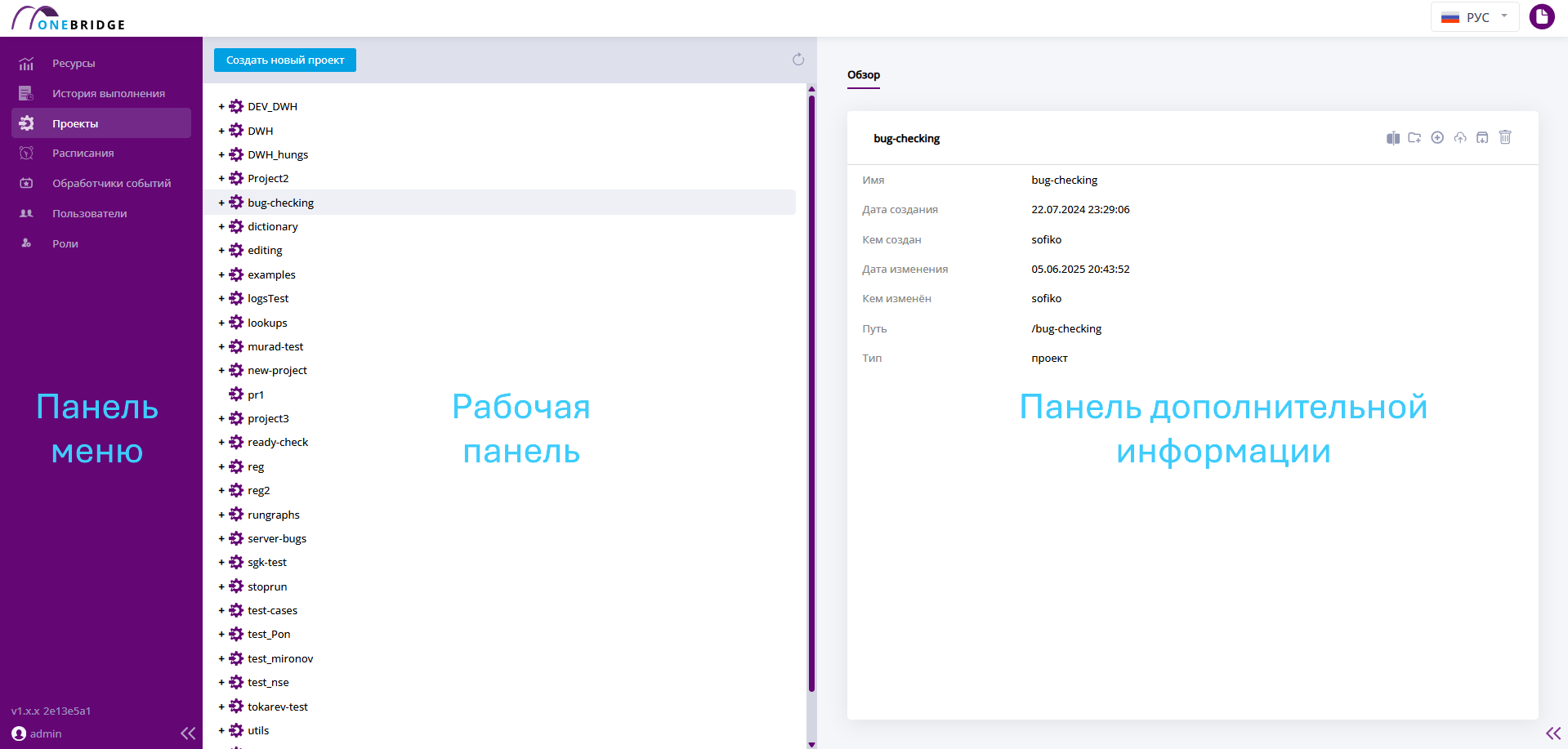
Task: Select the sgk-test project
Action: tap(267, 563)
